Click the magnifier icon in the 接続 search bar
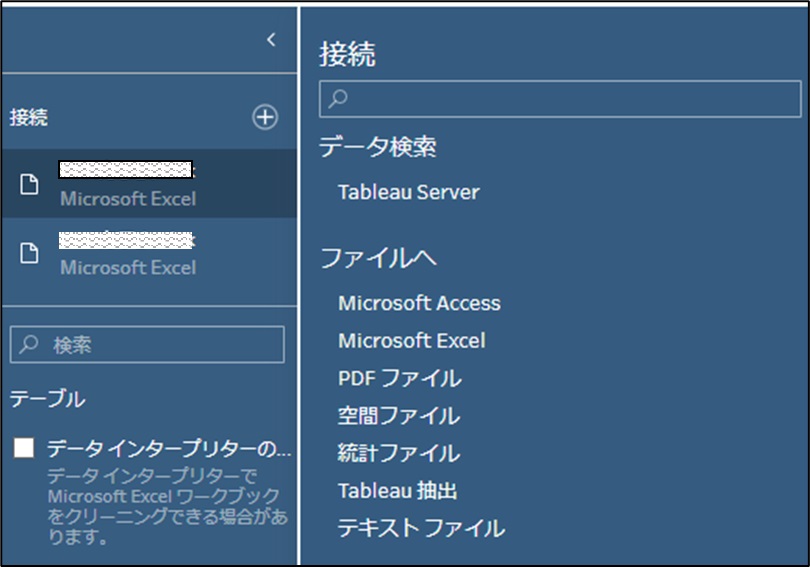The image size is (810, 567). 339,99
